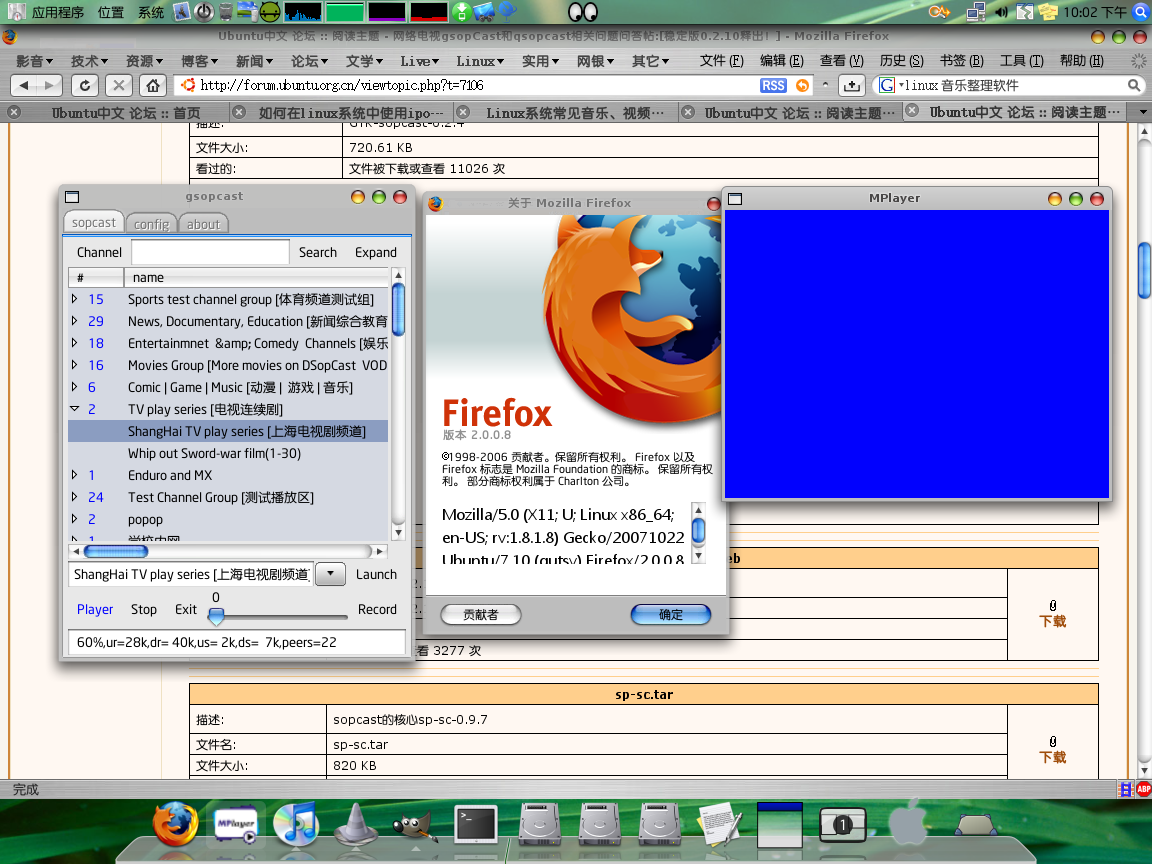Switch to the about tab in gsopcast
The height and width of the screenshot is (864, 1152).
tap(204, 224)
